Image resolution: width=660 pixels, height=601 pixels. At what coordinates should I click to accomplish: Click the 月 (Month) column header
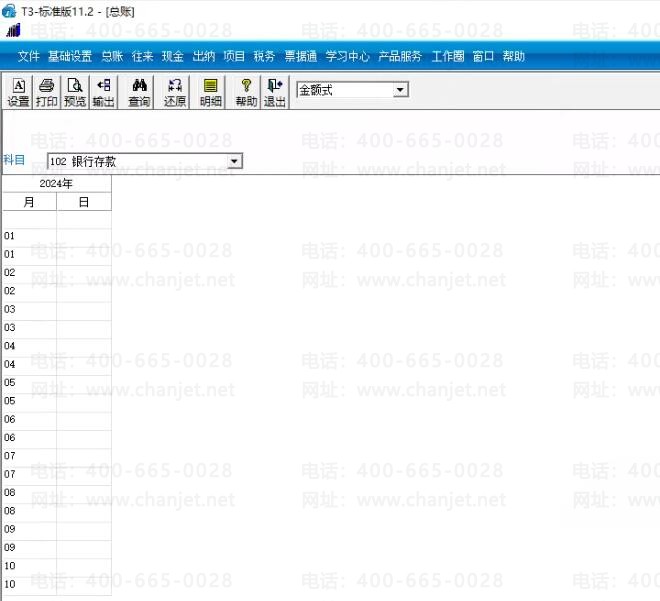[x=29, y=202]
